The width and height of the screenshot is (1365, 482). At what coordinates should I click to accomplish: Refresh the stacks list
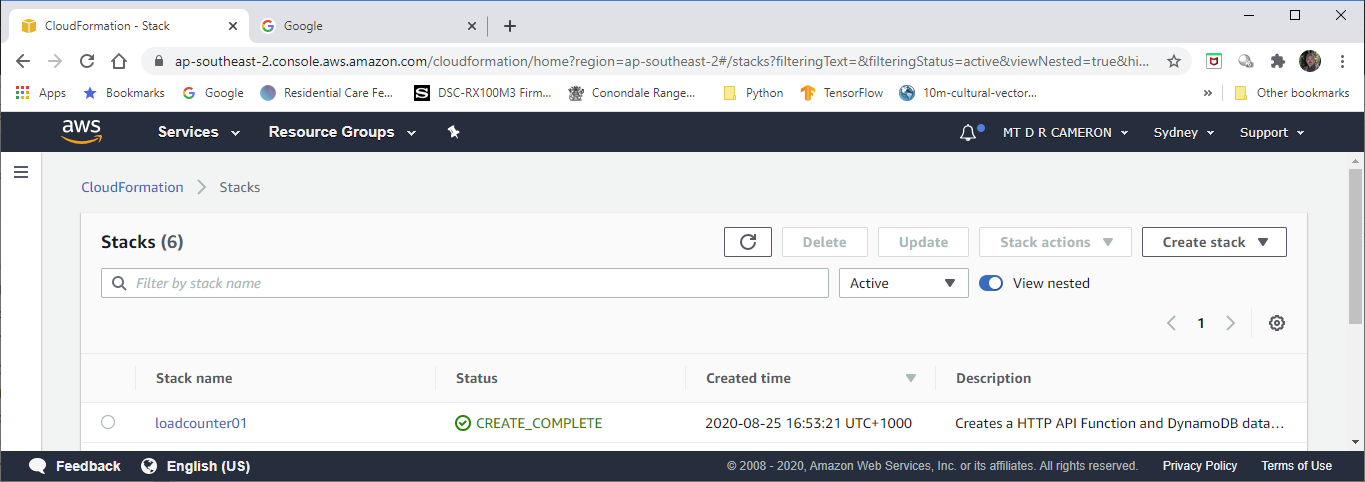[748, 242]
